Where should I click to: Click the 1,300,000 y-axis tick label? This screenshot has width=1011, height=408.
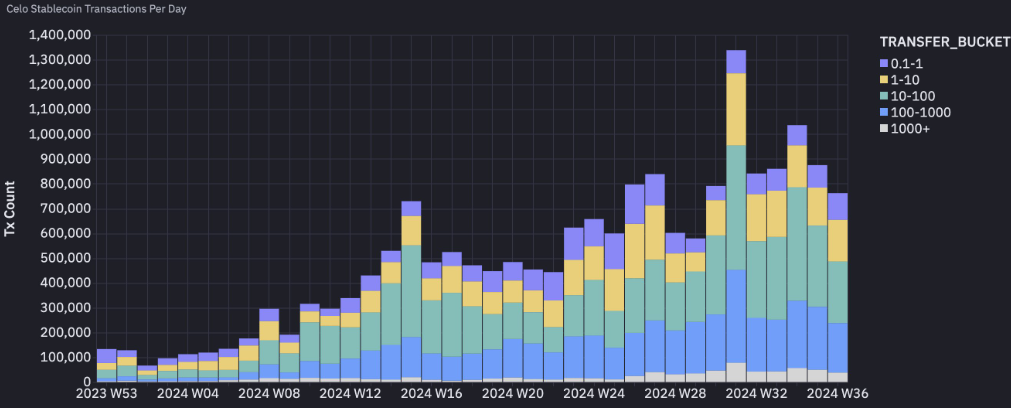click(x=61, y=60)
